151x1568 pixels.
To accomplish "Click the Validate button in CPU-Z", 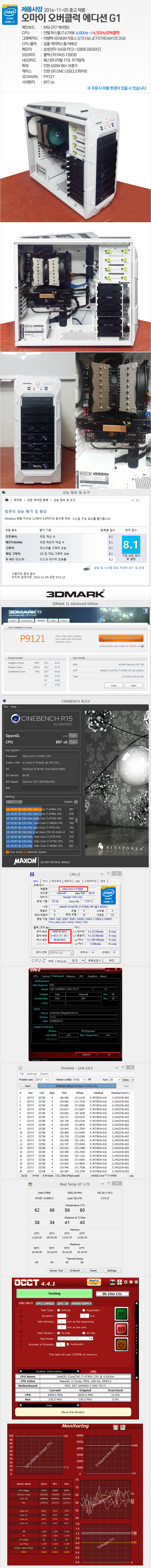I will click(x=86, y=1054).
